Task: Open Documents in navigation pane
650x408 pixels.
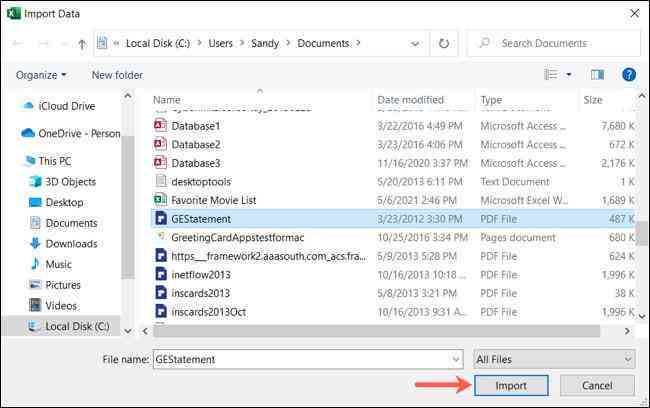Action: pyautogui.click(x=63, y=223)
